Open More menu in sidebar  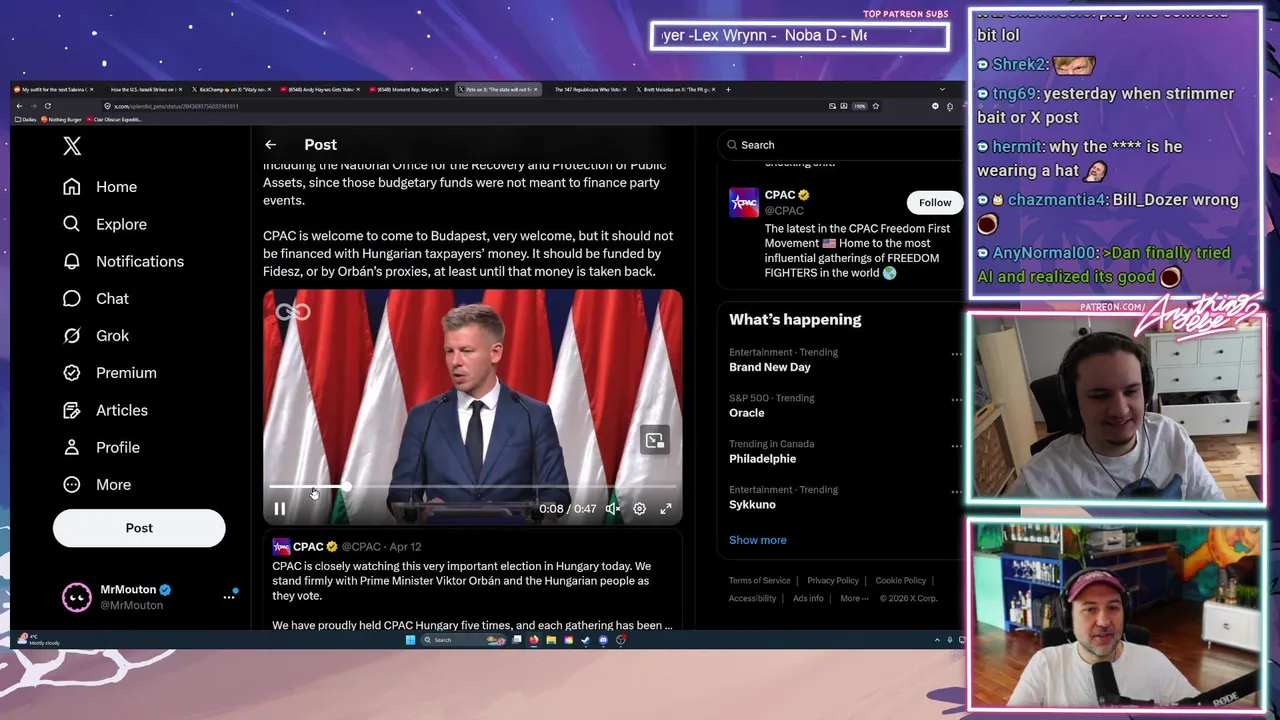tap(97, 484)
